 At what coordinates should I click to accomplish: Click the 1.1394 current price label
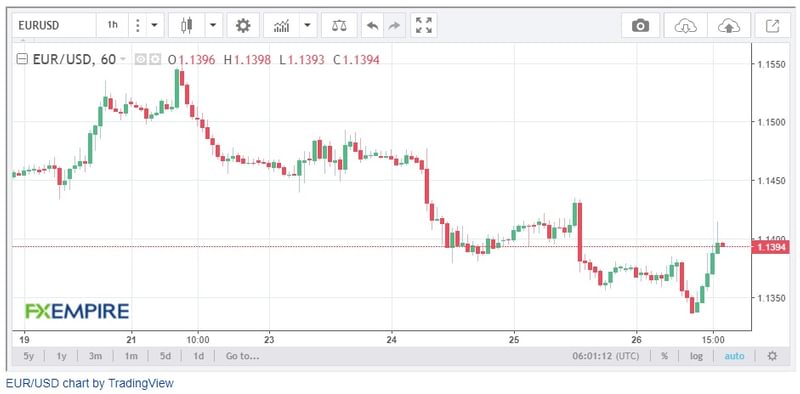click(x=771, y=248)
